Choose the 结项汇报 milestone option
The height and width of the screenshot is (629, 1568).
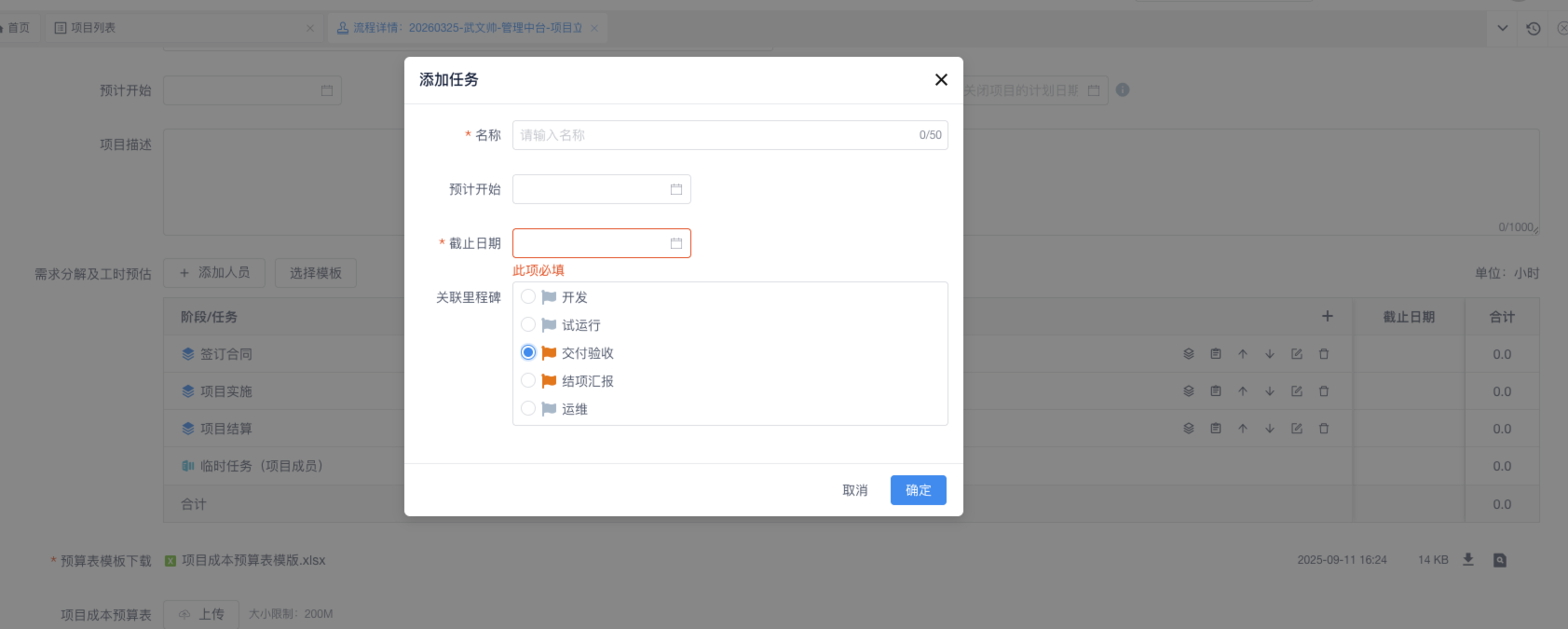[528, 381]
